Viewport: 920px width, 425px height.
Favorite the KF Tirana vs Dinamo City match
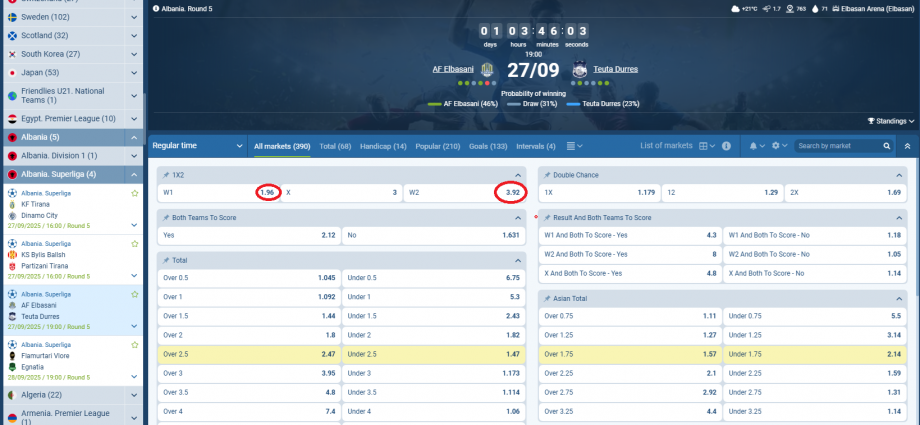tap(135, 192)
